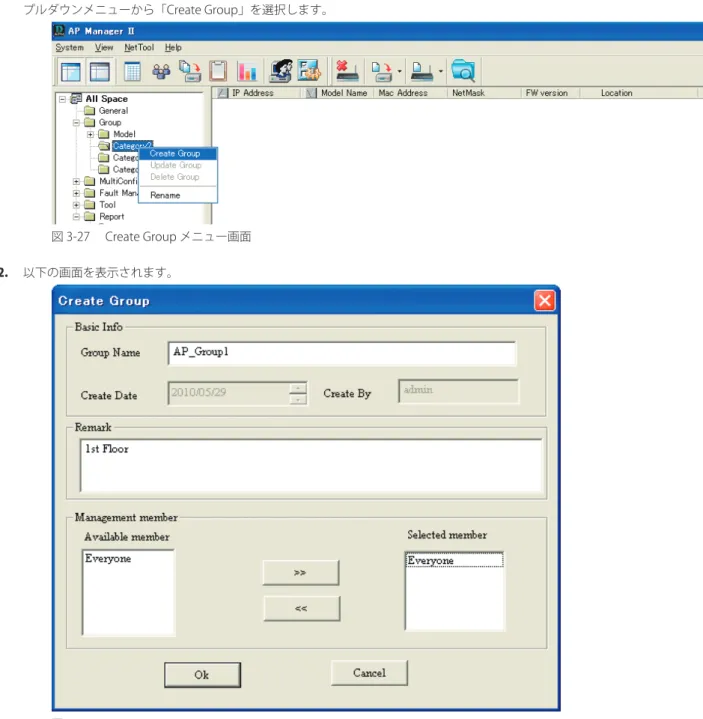This screenshot has height=719, width=703.
Task: Expand the MultiConfig tree node
Action: (77, 182)
